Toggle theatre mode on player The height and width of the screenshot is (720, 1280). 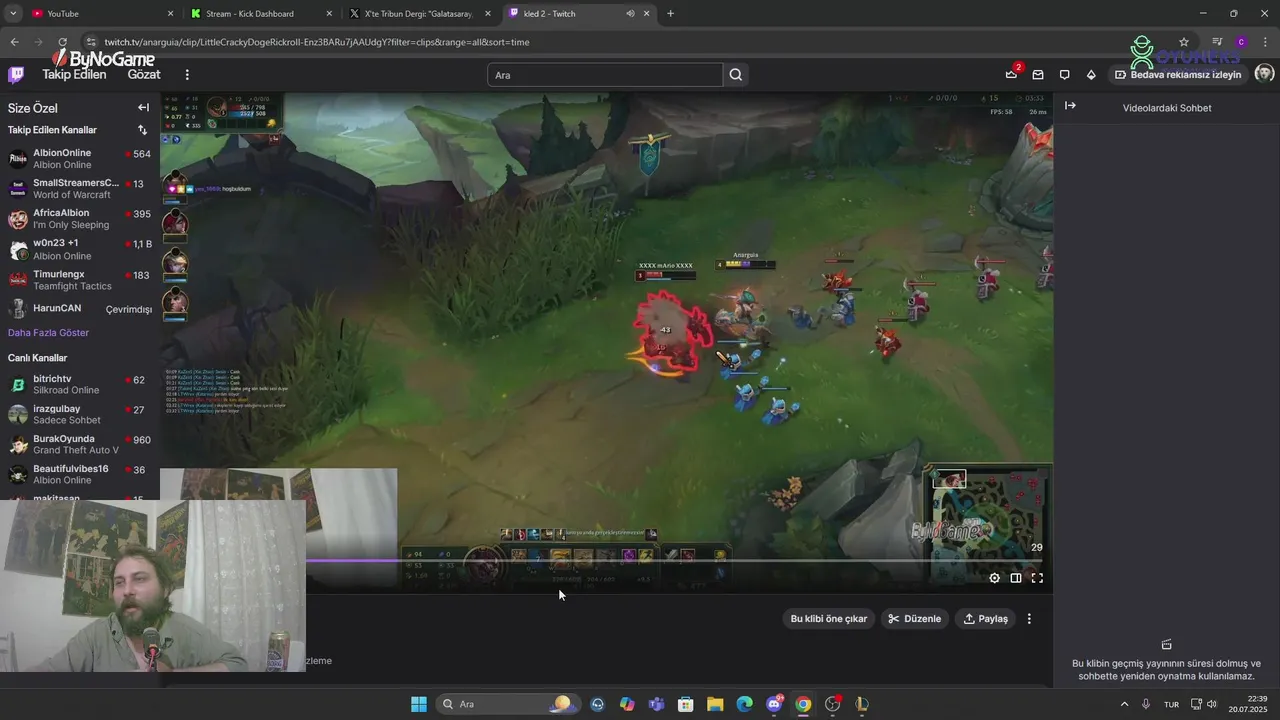(1016, 578)
